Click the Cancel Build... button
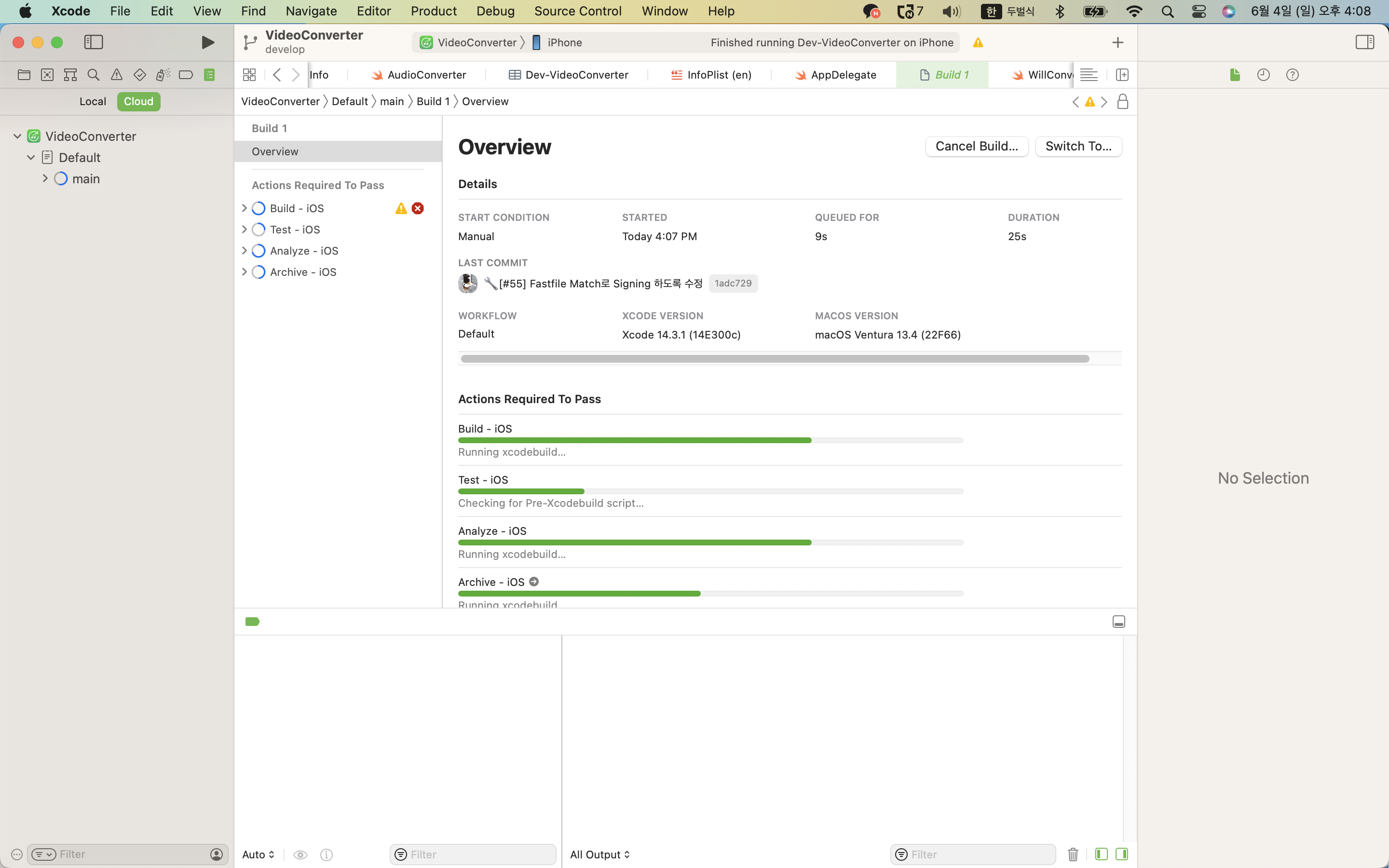Screen dimensions: 1389x868 (976, 147)
